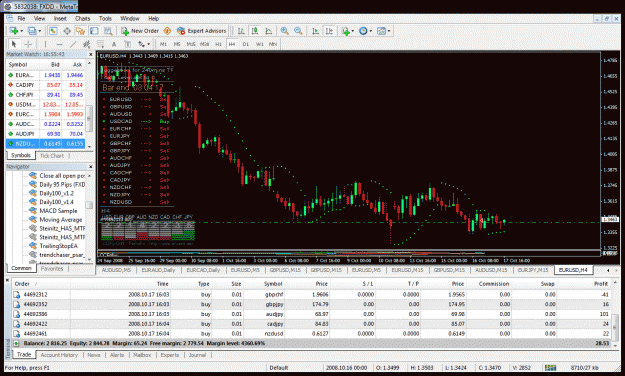Switch to EURJPY,M15 chart tab
This screenshot has width=625, height=376.
tap(533, 270)
